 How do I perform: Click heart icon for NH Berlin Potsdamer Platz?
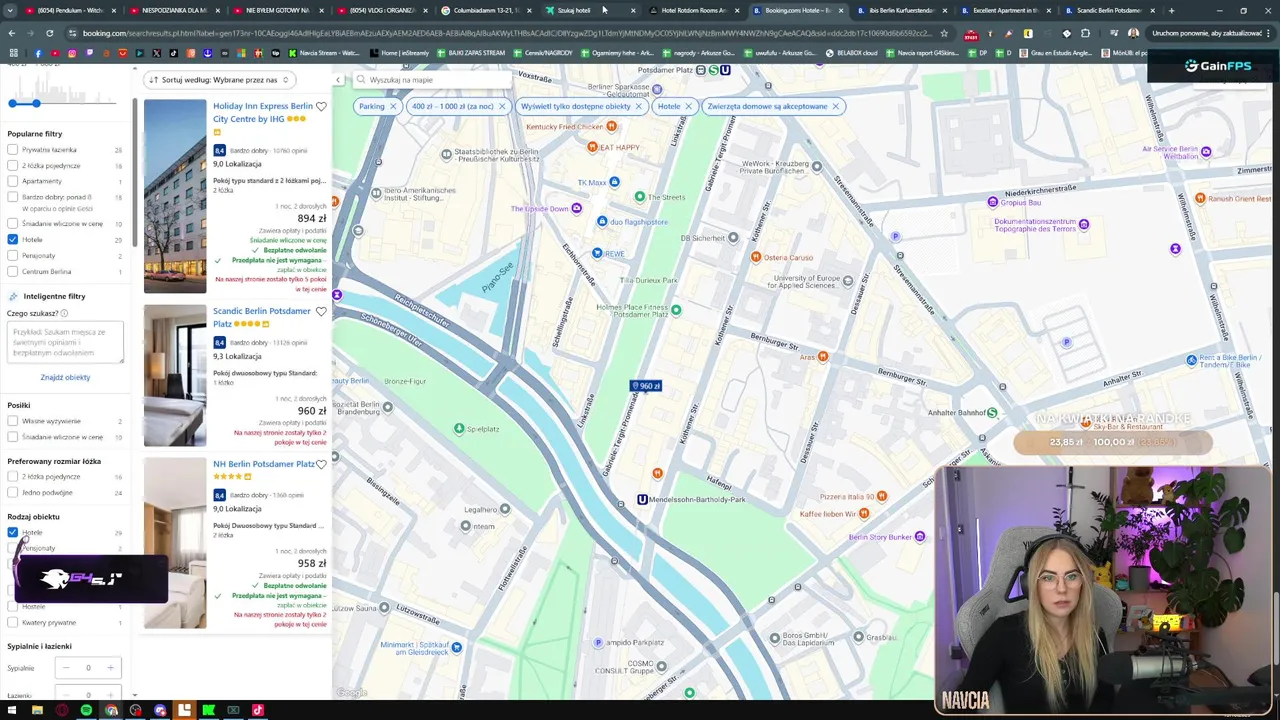tap(321, 464)
